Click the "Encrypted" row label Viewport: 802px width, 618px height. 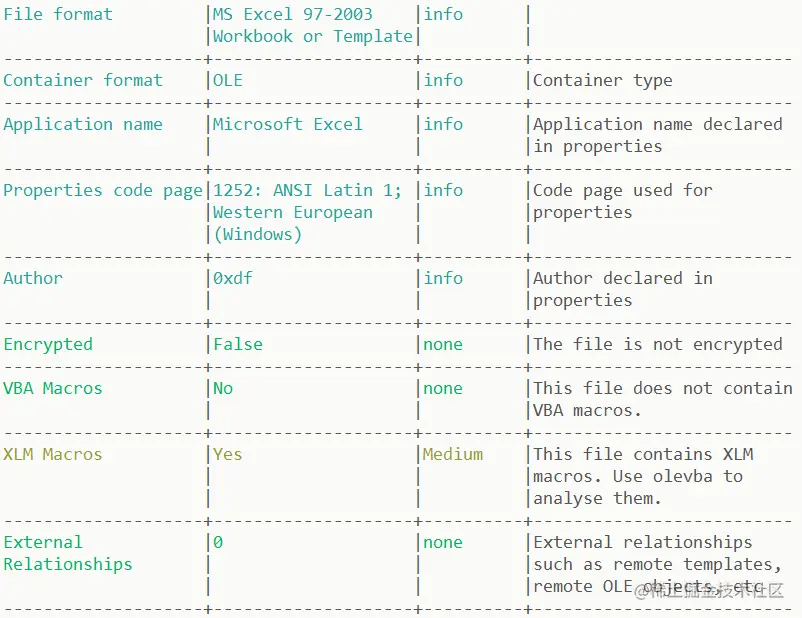[x=48, y=344]
